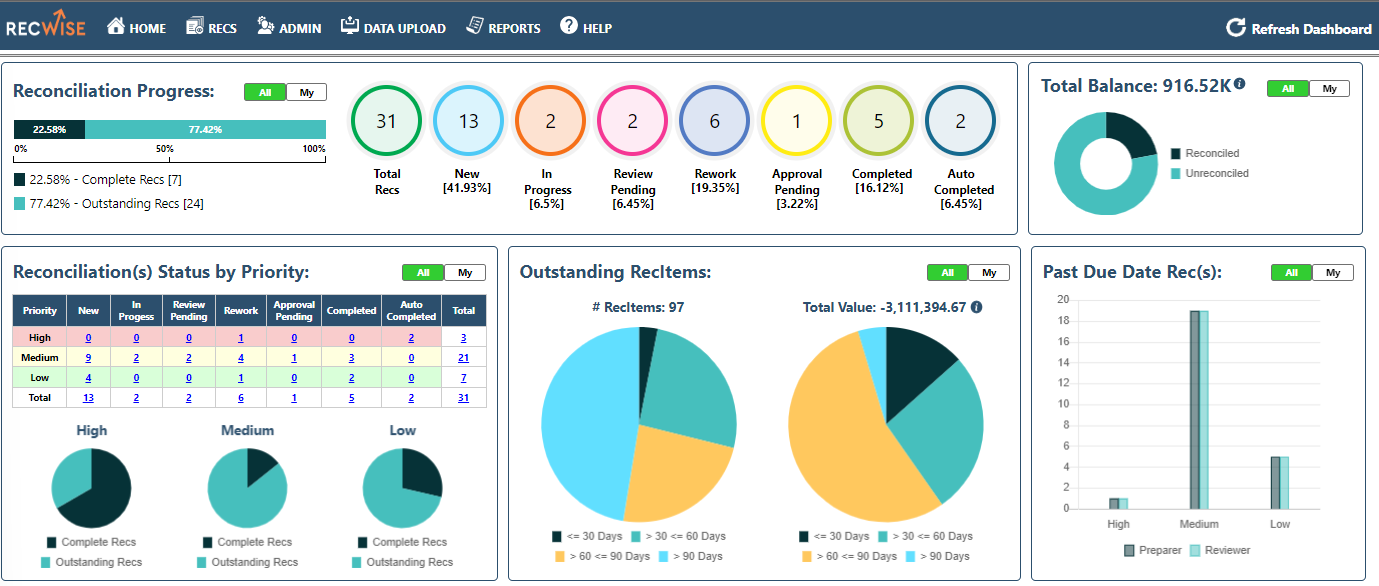Click the reconciliation progress bar

click(169, 129)
